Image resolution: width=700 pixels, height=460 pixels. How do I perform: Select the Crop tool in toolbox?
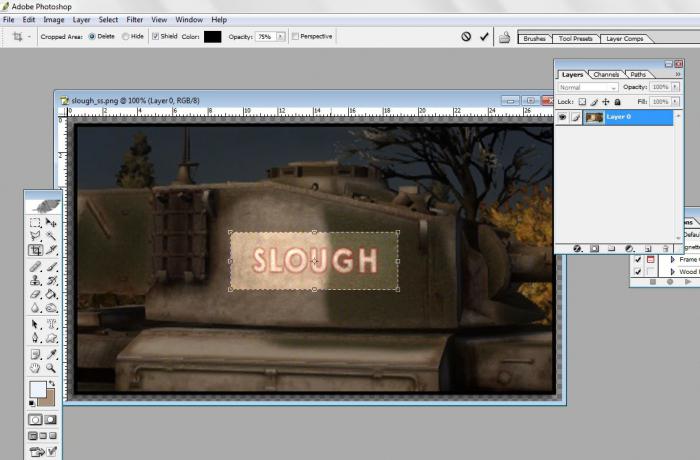(x=35, y=250)
